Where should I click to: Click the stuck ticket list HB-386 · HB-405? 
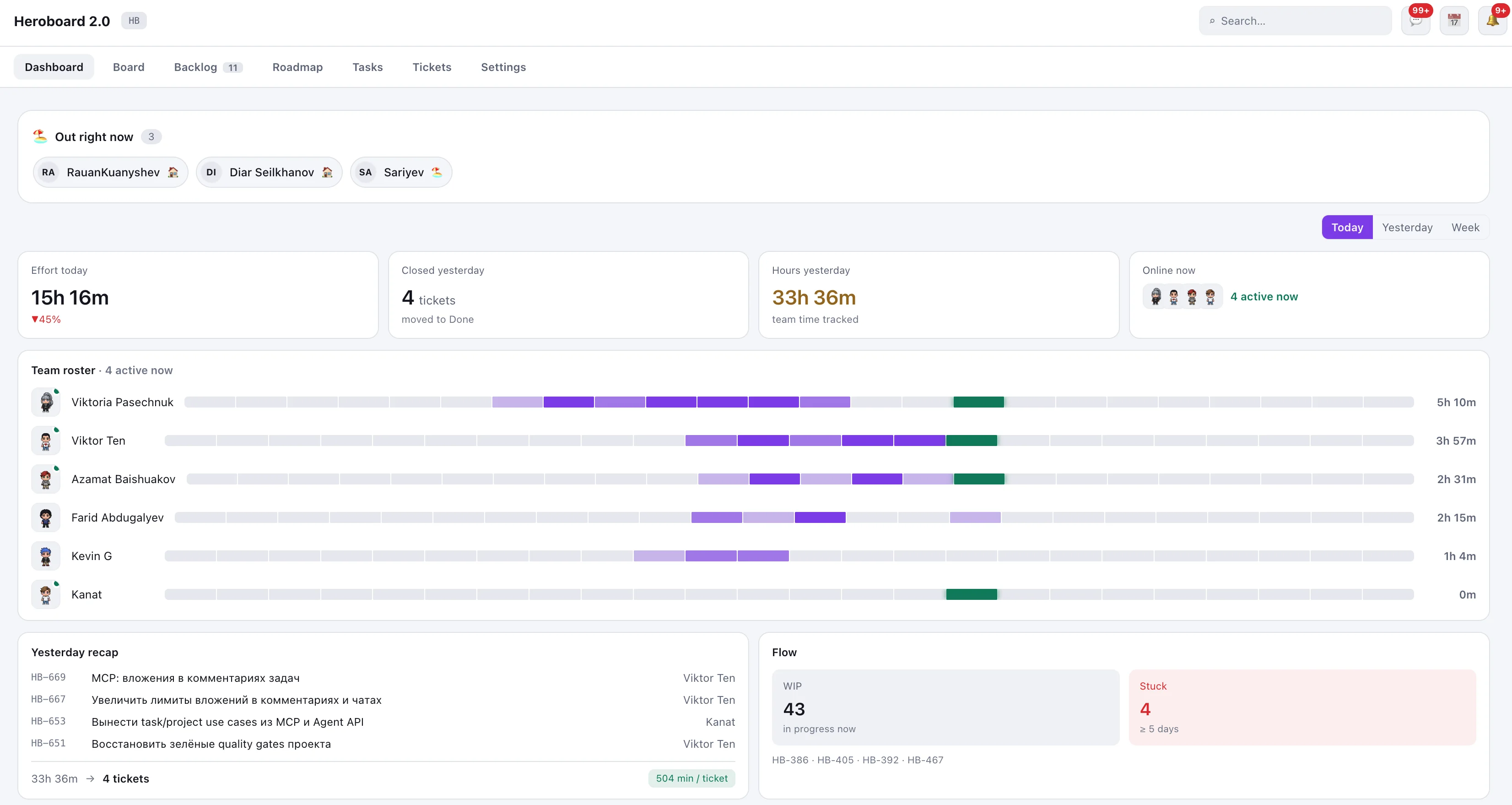point(858,760)
